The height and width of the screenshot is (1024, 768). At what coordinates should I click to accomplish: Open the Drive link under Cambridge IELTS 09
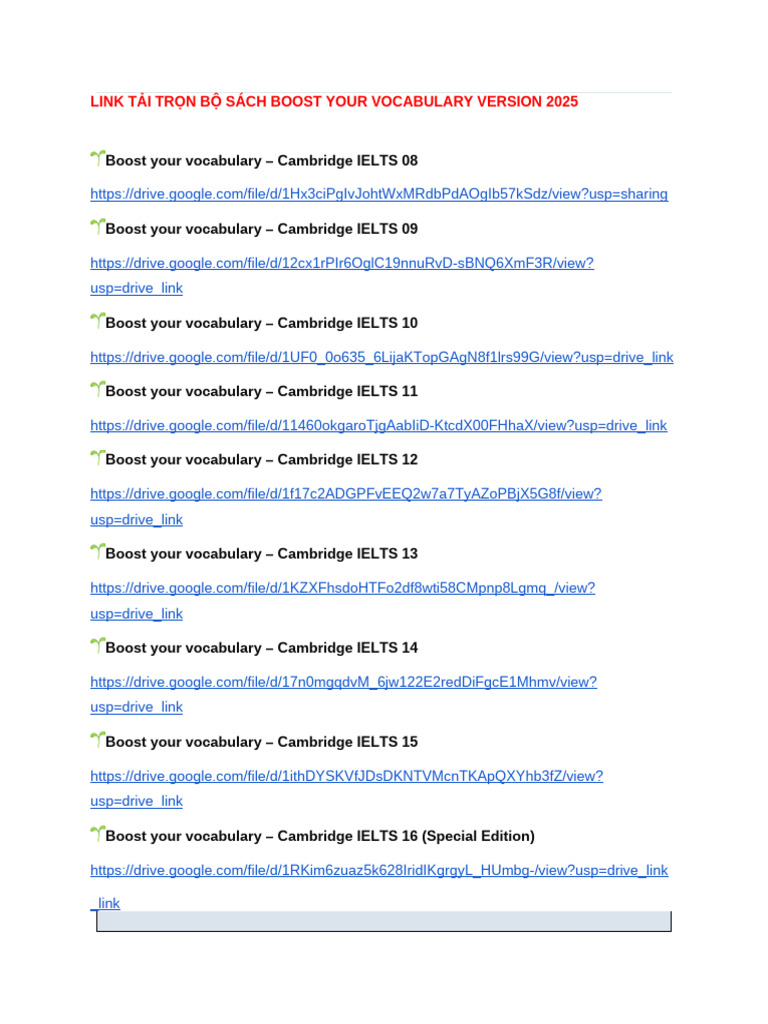pos(342,263)
